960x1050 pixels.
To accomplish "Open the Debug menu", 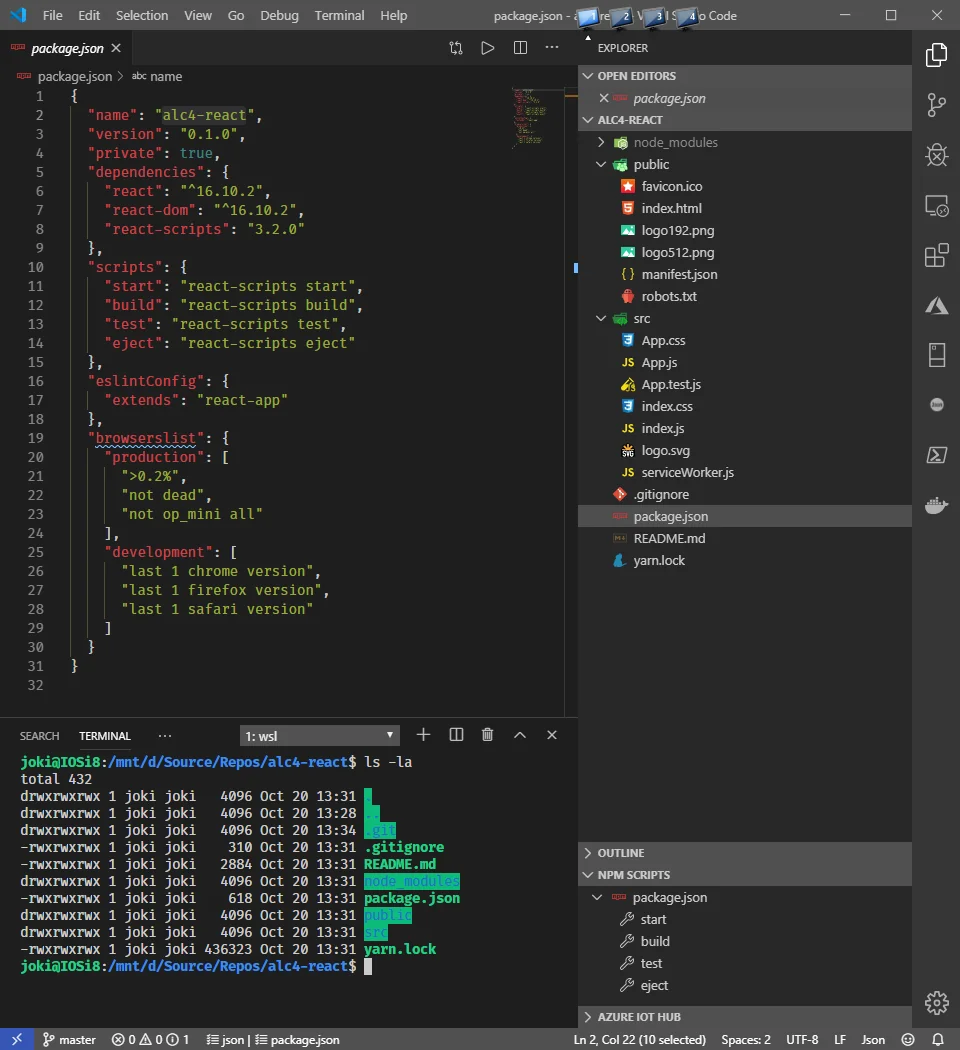I will (x=279, y=15).
